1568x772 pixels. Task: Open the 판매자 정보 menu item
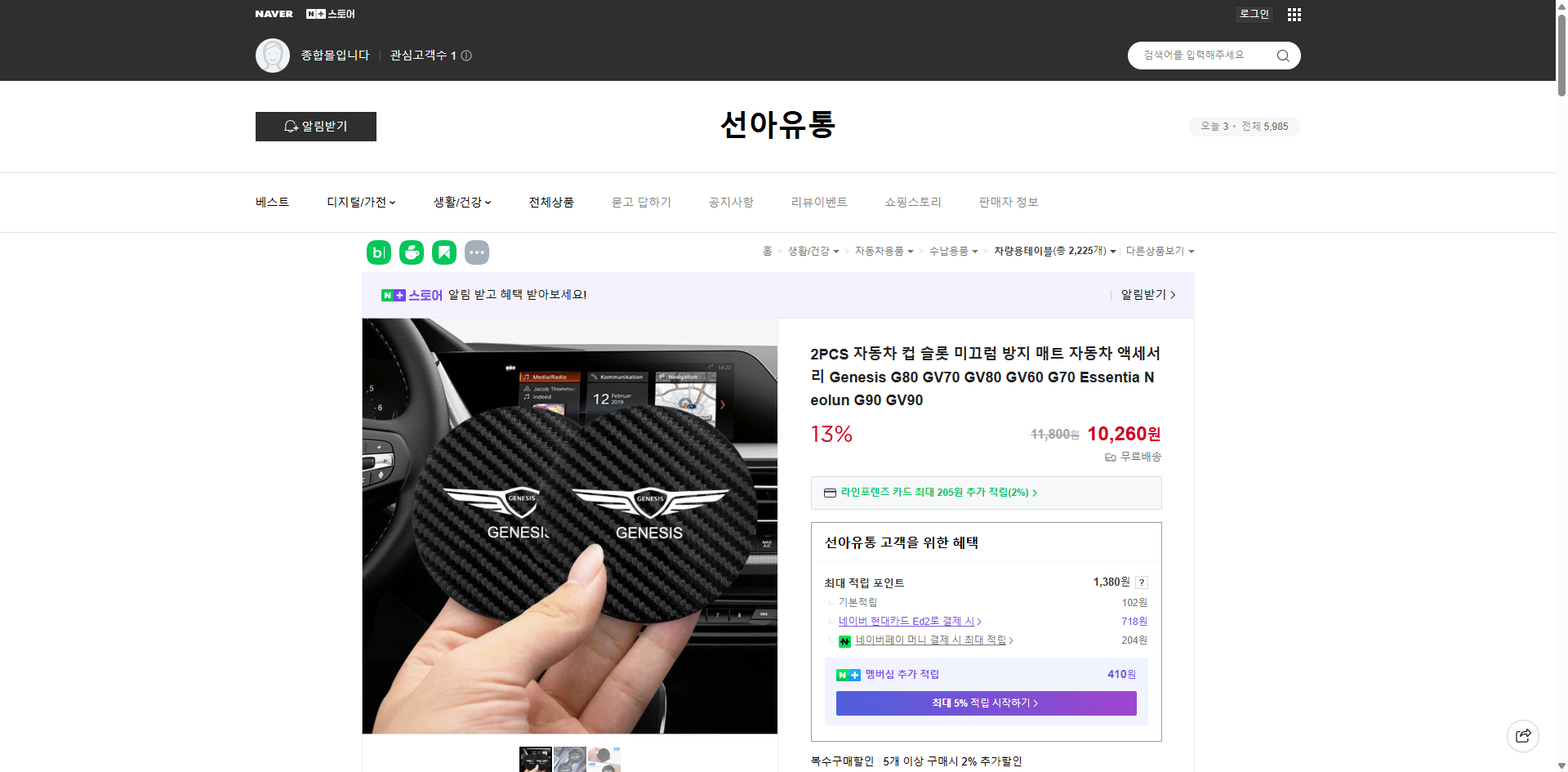[x=1008, y=202]
